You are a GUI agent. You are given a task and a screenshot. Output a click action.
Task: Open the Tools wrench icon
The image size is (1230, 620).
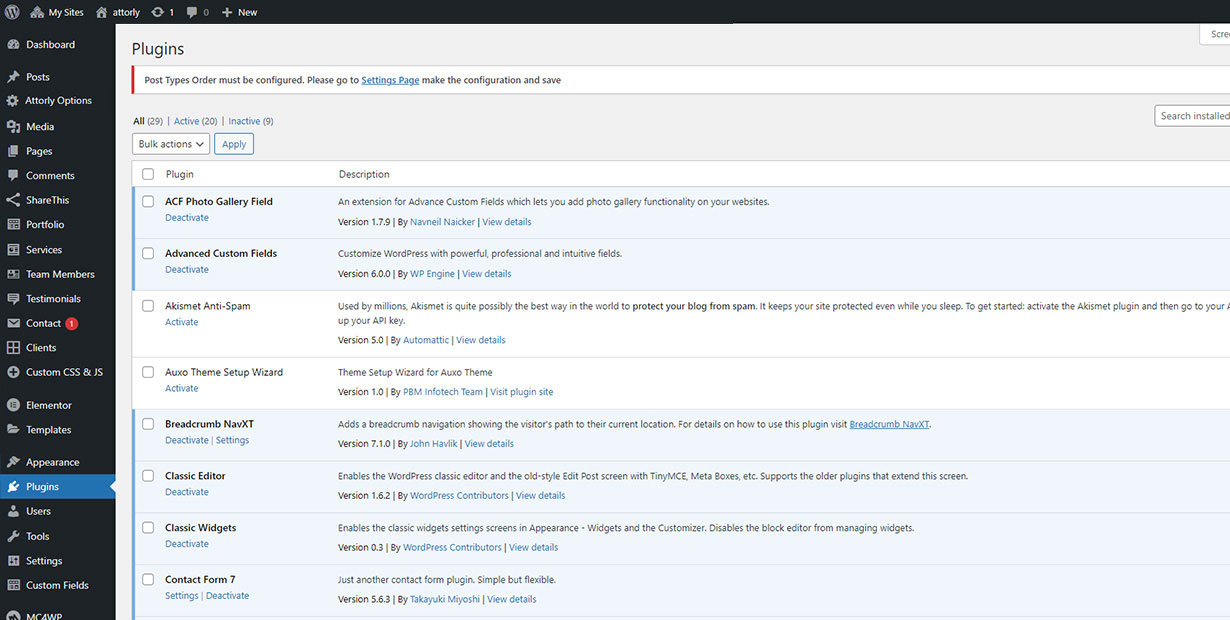[x=13, y=537]
